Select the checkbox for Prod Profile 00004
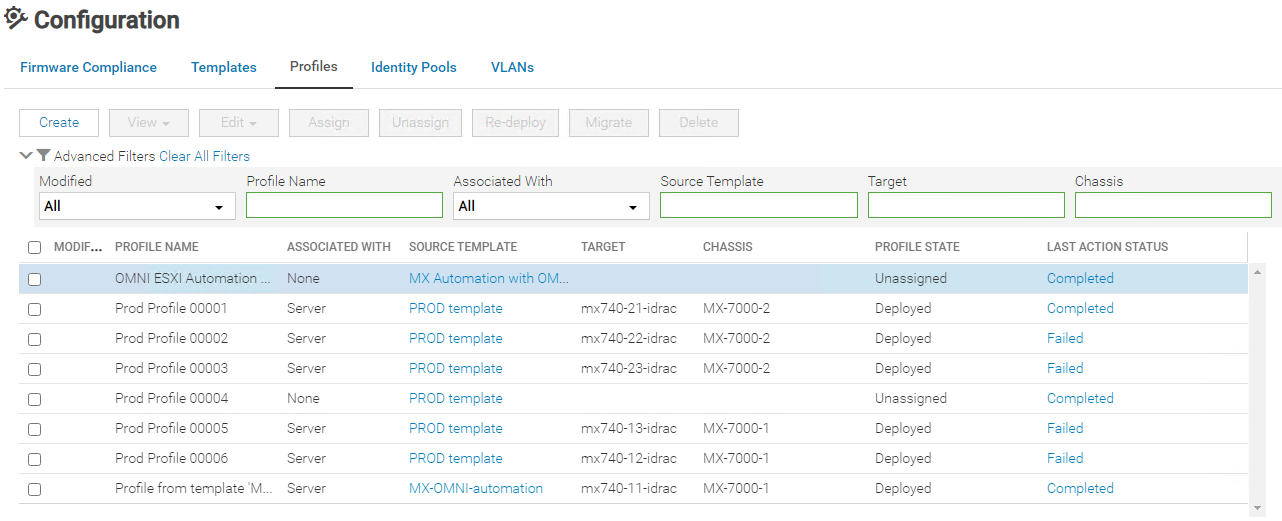The width and height of the screenshot is (1282, 521). (34, 399)
